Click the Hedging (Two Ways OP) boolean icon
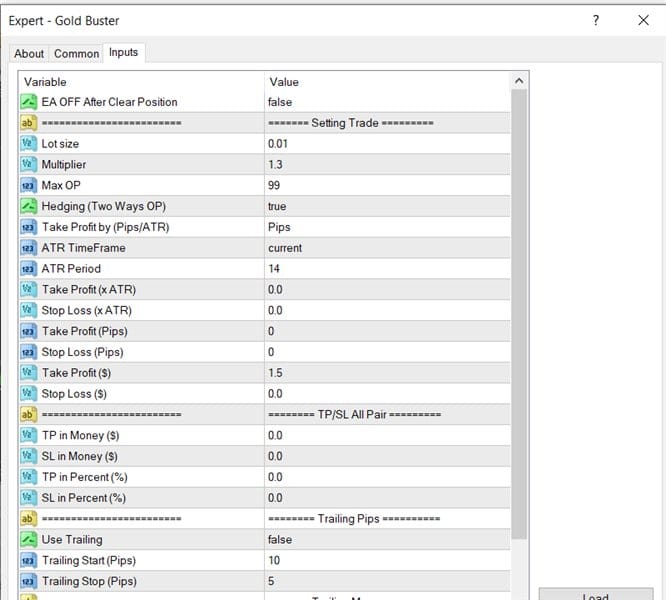 click(x=28, y=206)
